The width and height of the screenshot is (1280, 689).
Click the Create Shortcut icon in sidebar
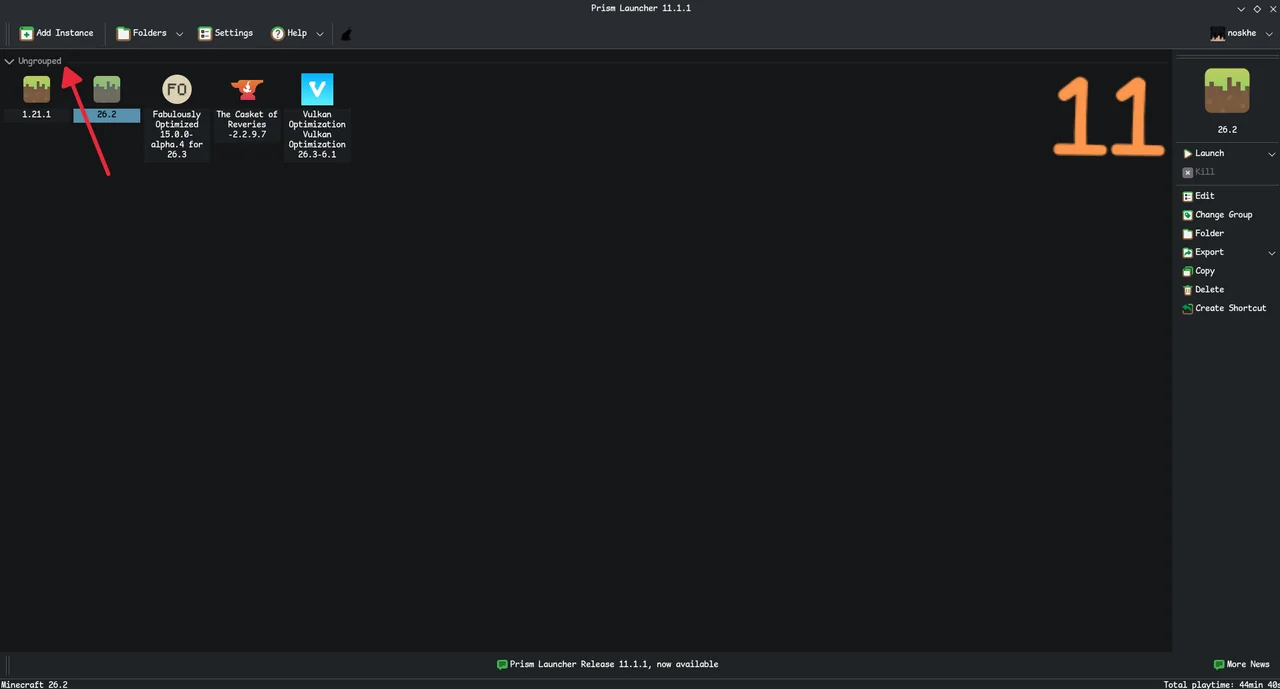(x=1188, y=308)
